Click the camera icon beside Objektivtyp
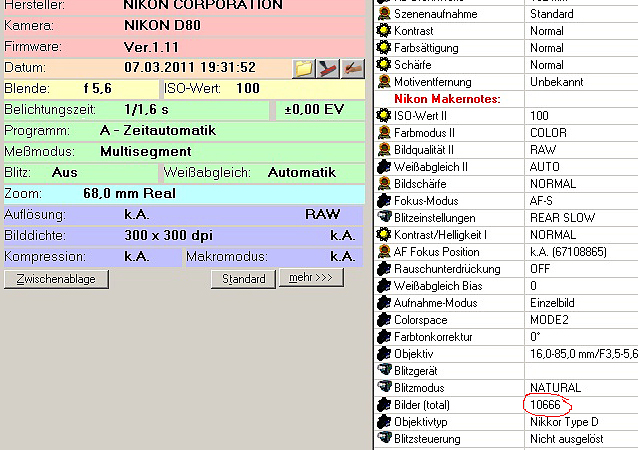Screen dimensions: 638x450 coord(384,422)
